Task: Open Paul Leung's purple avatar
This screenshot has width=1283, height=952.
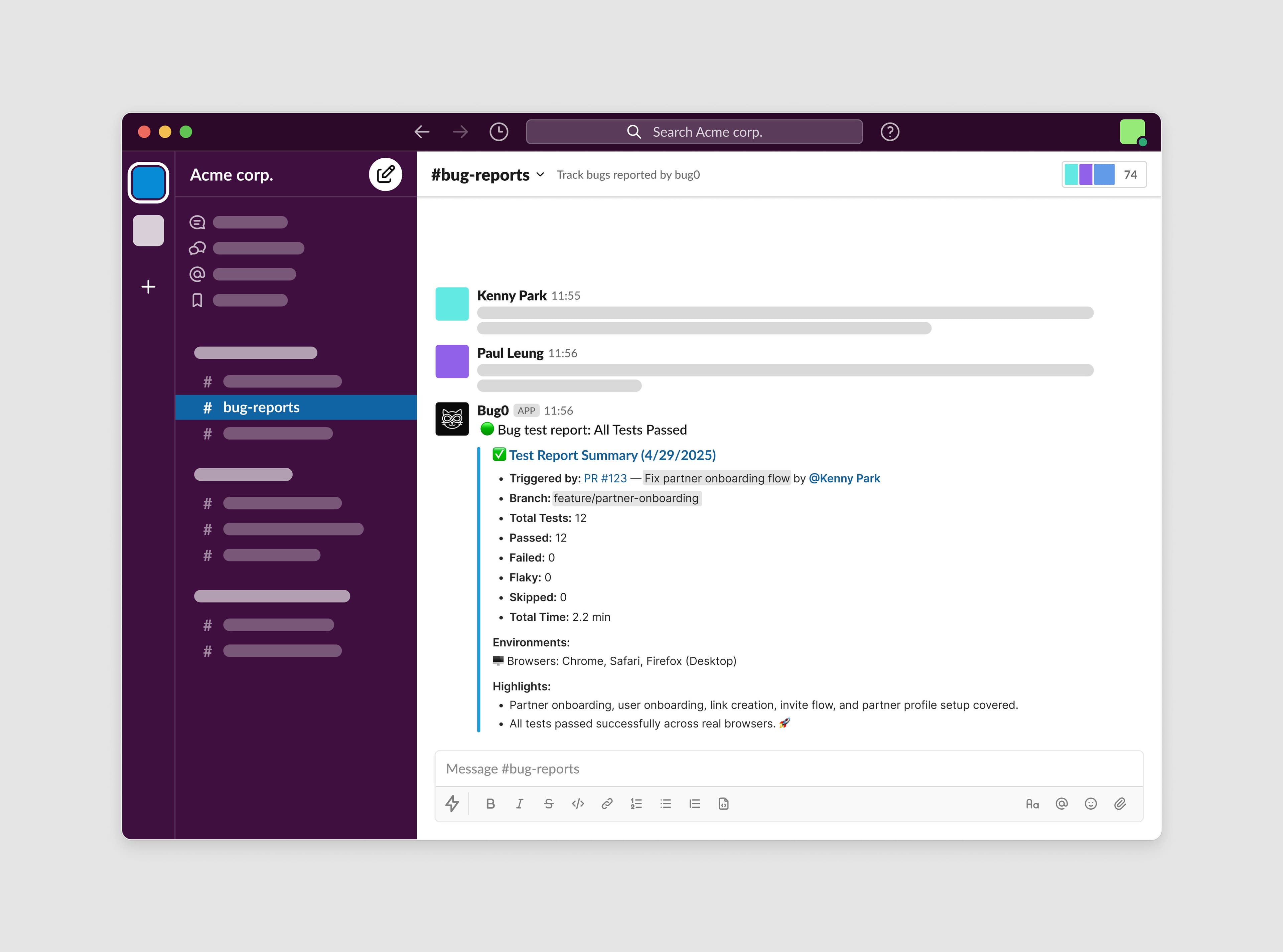Action: pos(452,361)
